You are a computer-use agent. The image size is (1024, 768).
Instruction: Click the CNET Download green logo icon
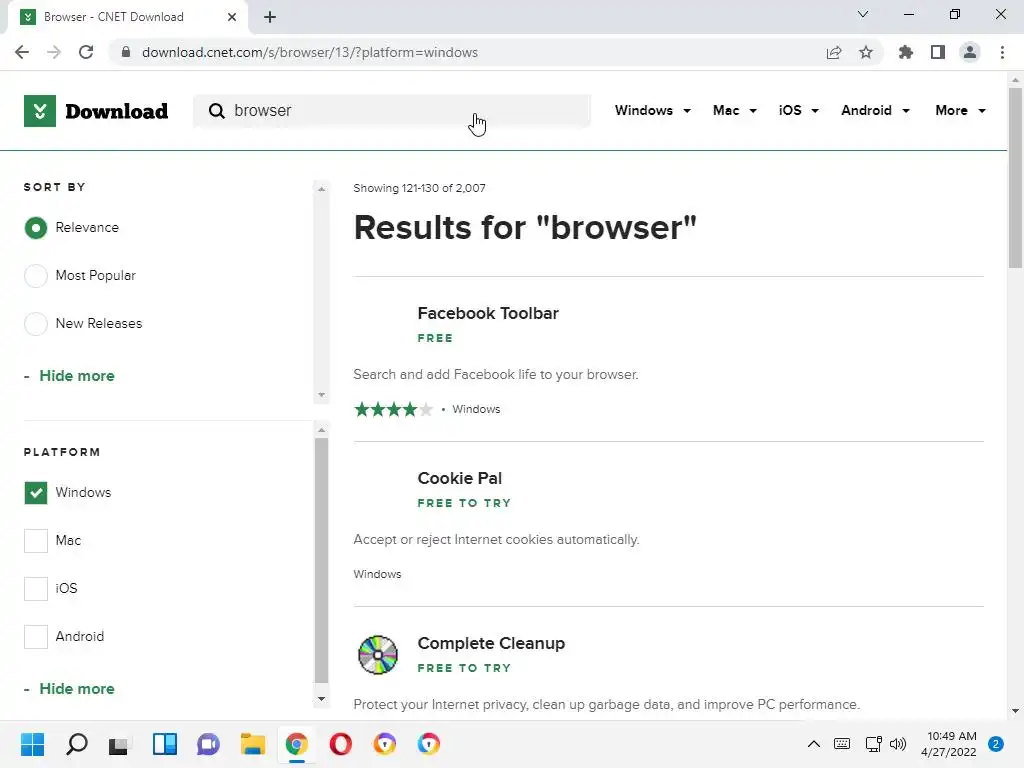tap(40, 111)
